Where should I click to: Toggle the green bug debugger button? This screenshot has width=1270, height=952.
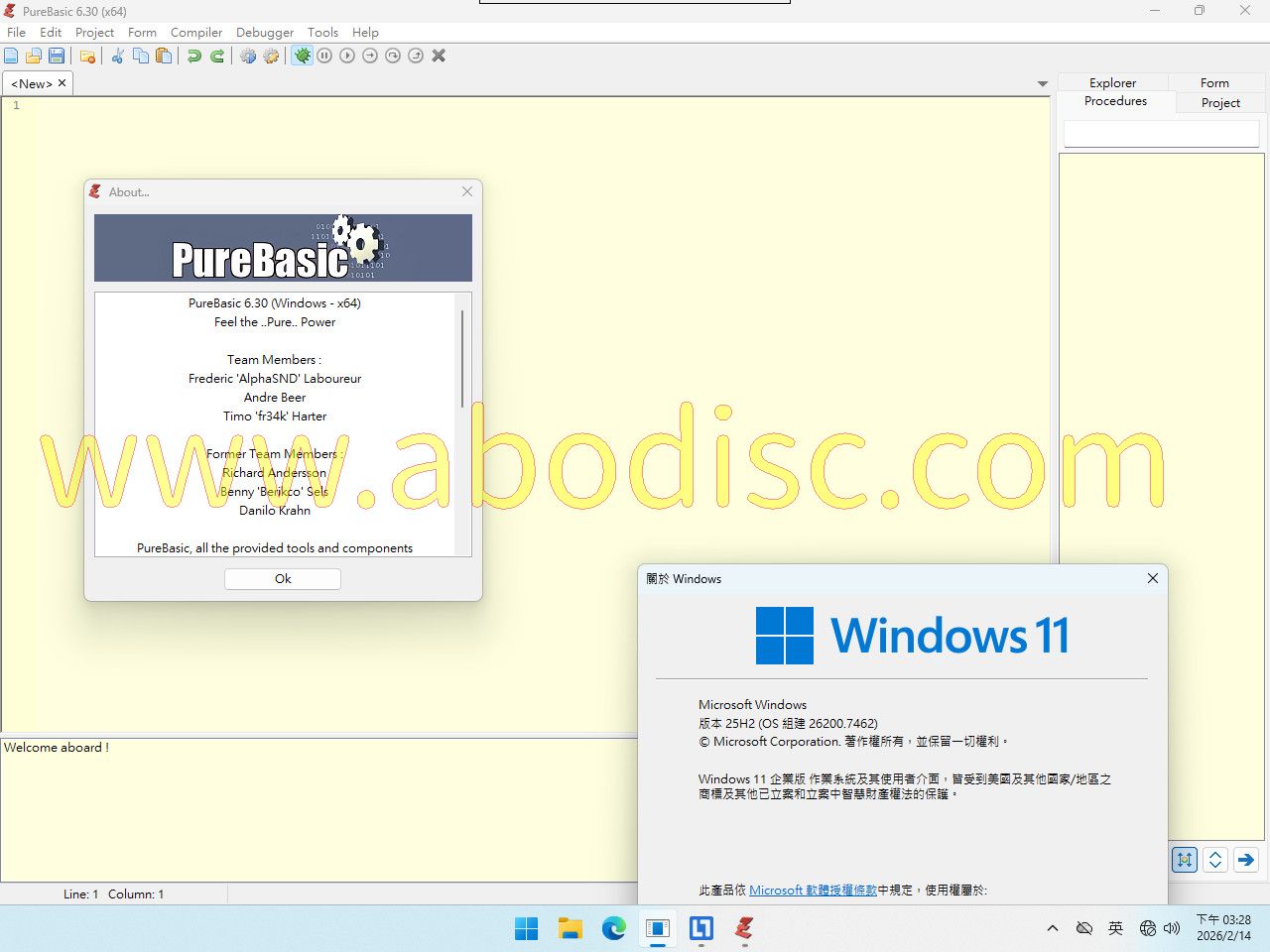(302, 57)
